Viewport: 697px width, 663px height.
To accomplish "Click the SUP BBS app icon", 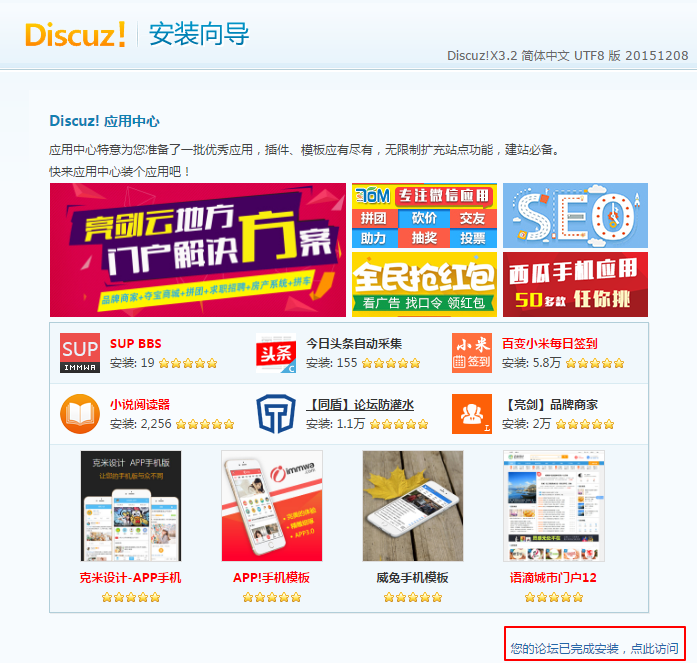I will tap(80, 353).
